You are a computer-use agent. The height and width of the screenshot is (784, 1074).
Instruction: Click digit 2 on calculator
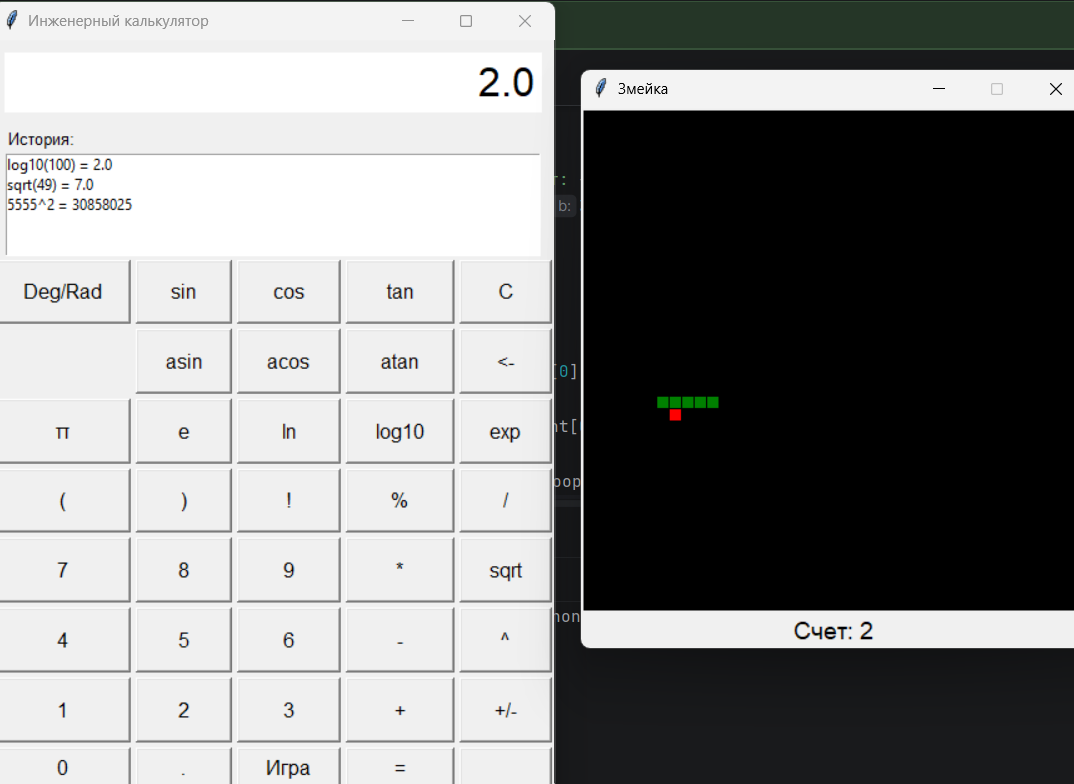pos(184,710)
